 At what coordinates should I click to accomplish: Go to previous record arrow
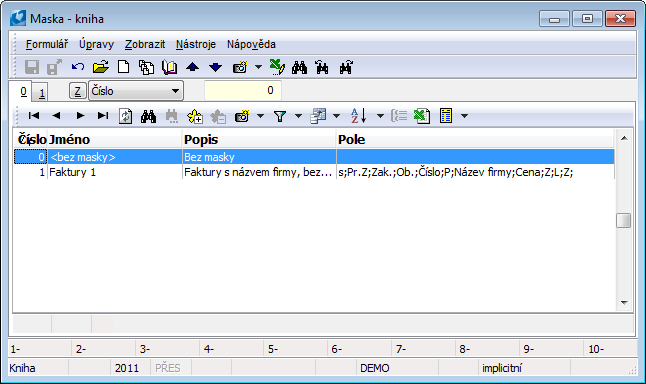click(56, 116)
